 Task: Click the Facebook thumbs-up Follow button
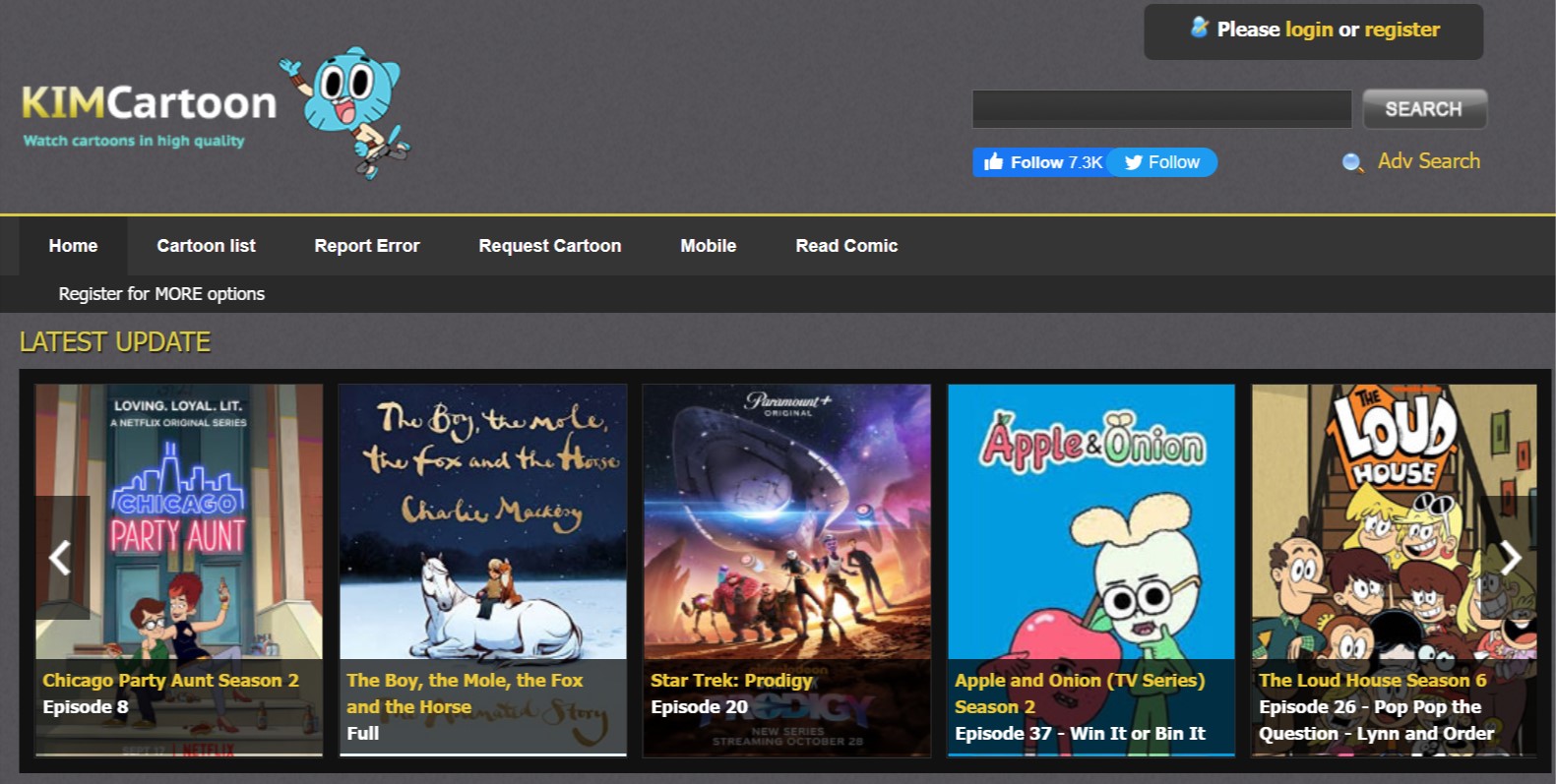pyautogui.click(x=1041, y=162)
